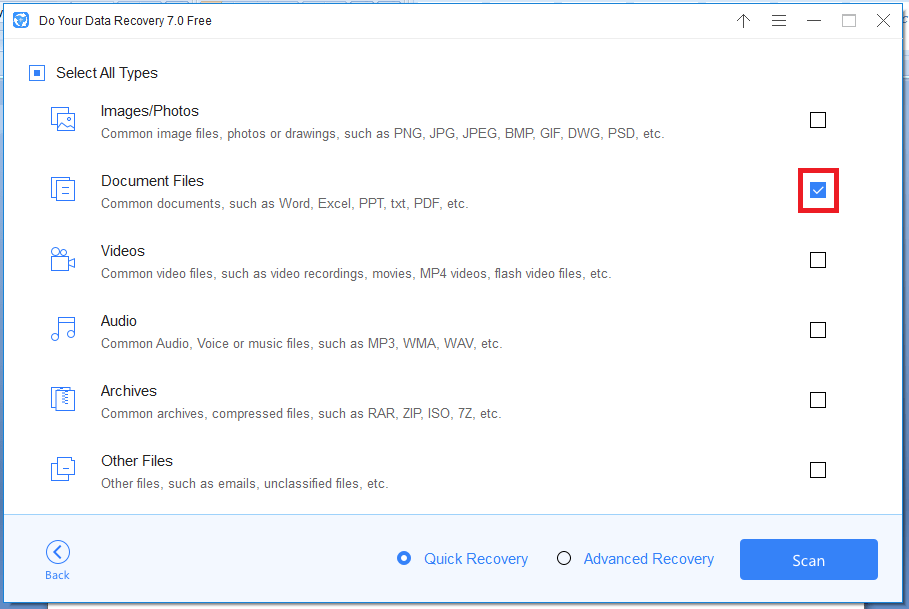
Task: Enable the Other Files checkbox
Action: [x=817, y=470]
